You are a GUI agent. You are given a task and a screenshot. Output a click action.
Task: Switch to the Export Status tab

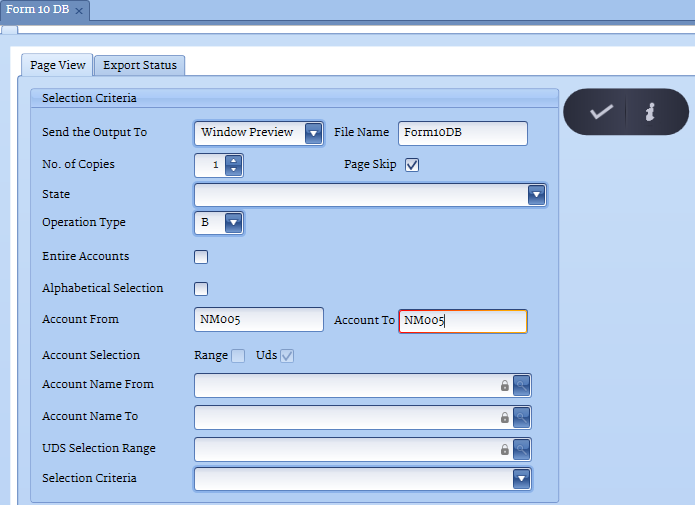140,65
